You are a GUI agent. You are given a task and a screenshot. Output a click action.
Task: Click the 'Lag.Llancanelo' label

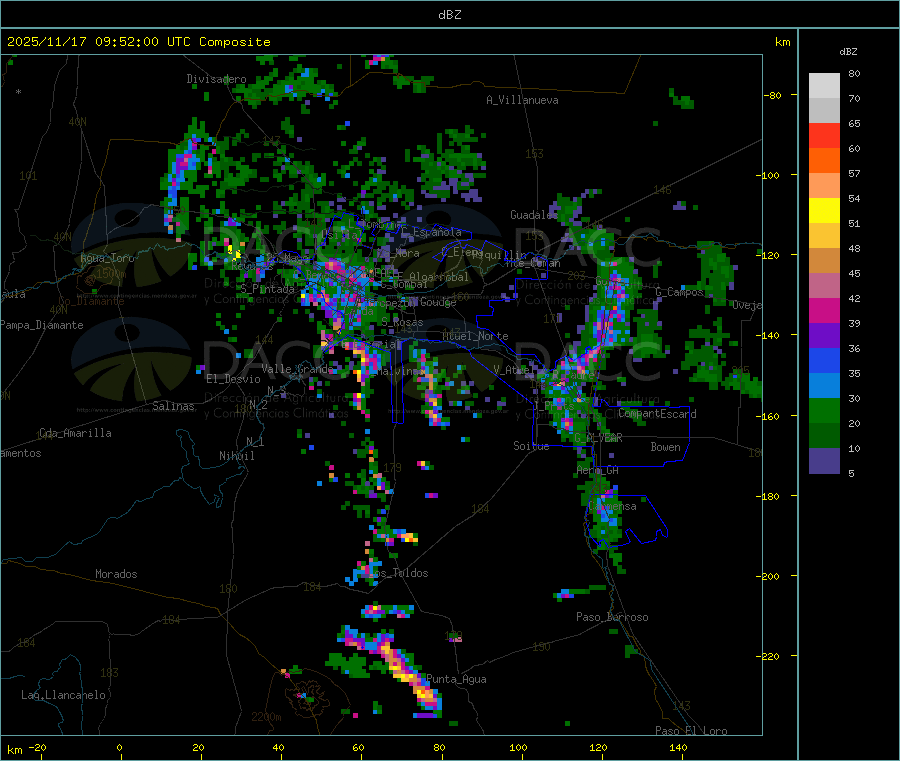63,695
